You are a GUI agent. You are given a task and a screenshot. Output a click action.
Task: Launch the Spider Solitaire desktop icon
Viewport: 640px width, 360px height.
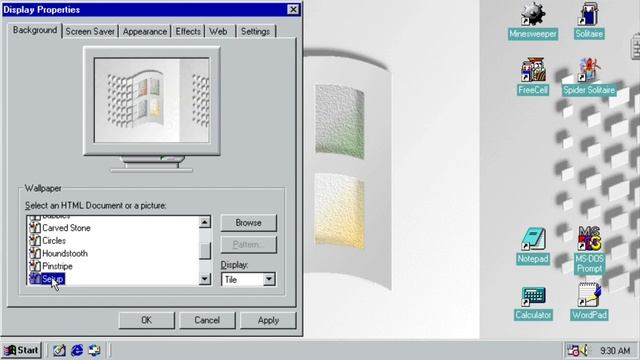589,77
